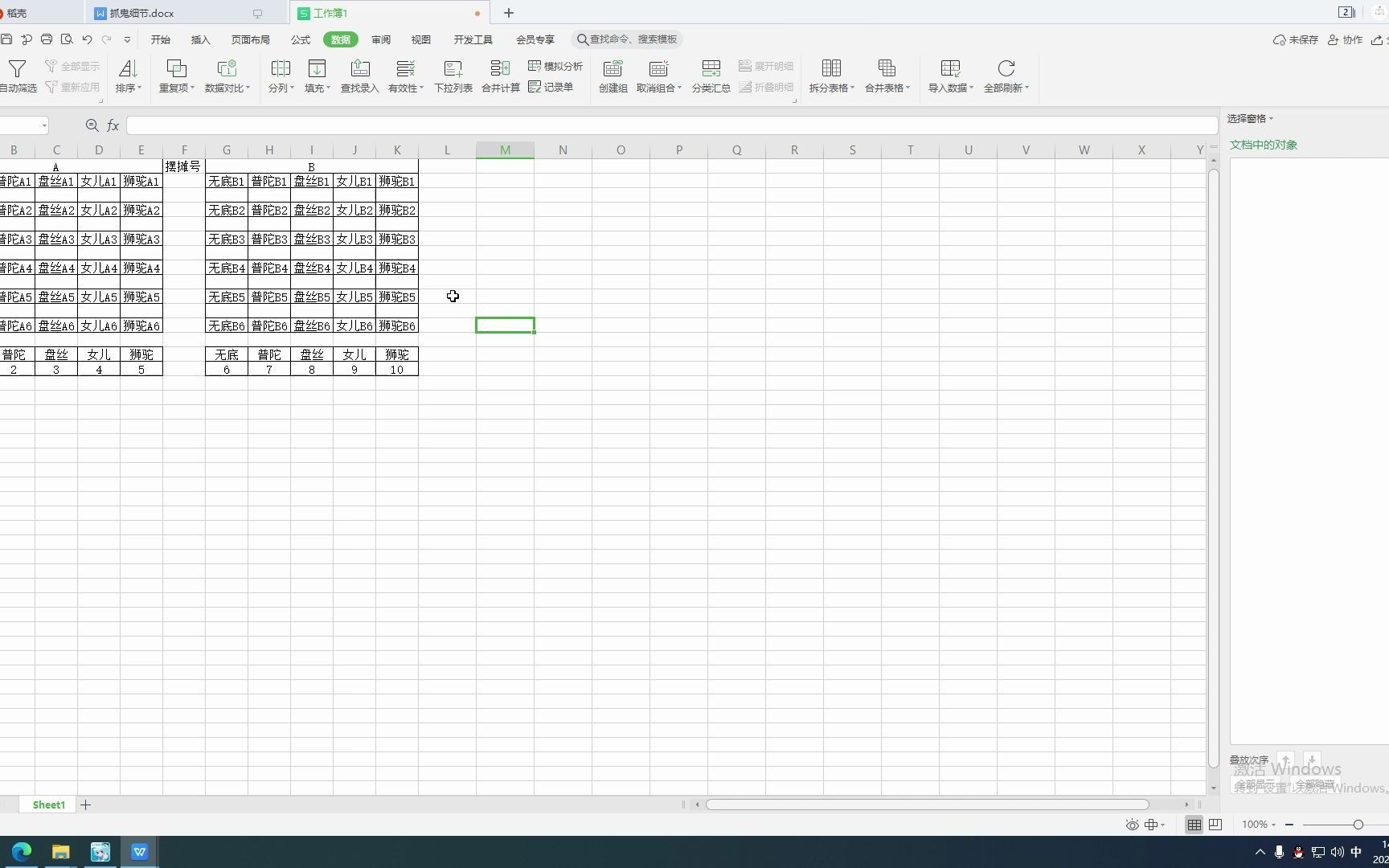1389x868 pixels.
Task: Toggle eye protection mode icon
Action: click(x=1132, y=825)
